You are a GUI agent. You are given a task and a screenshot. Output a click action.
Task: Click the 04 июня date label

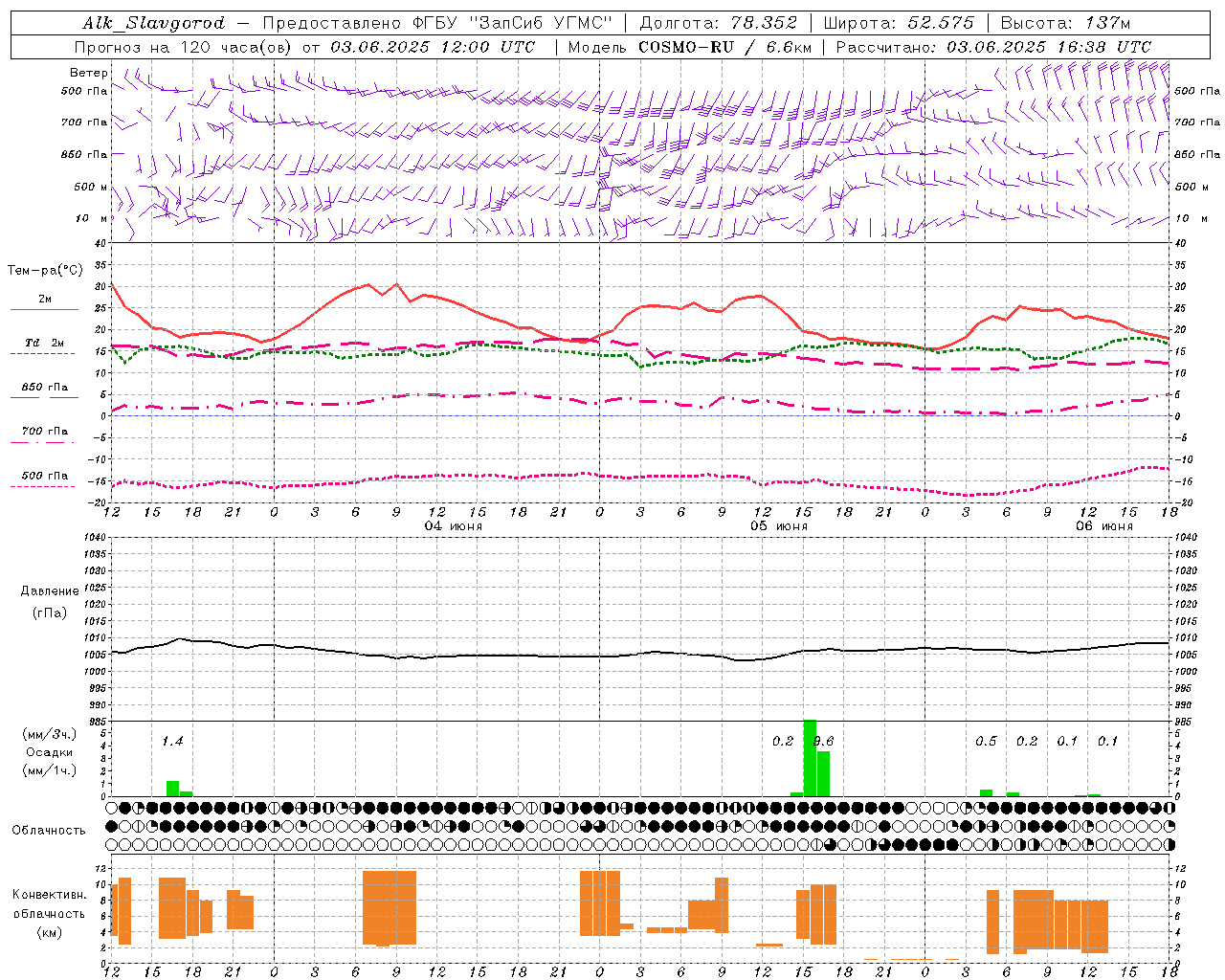pos(454,526)
